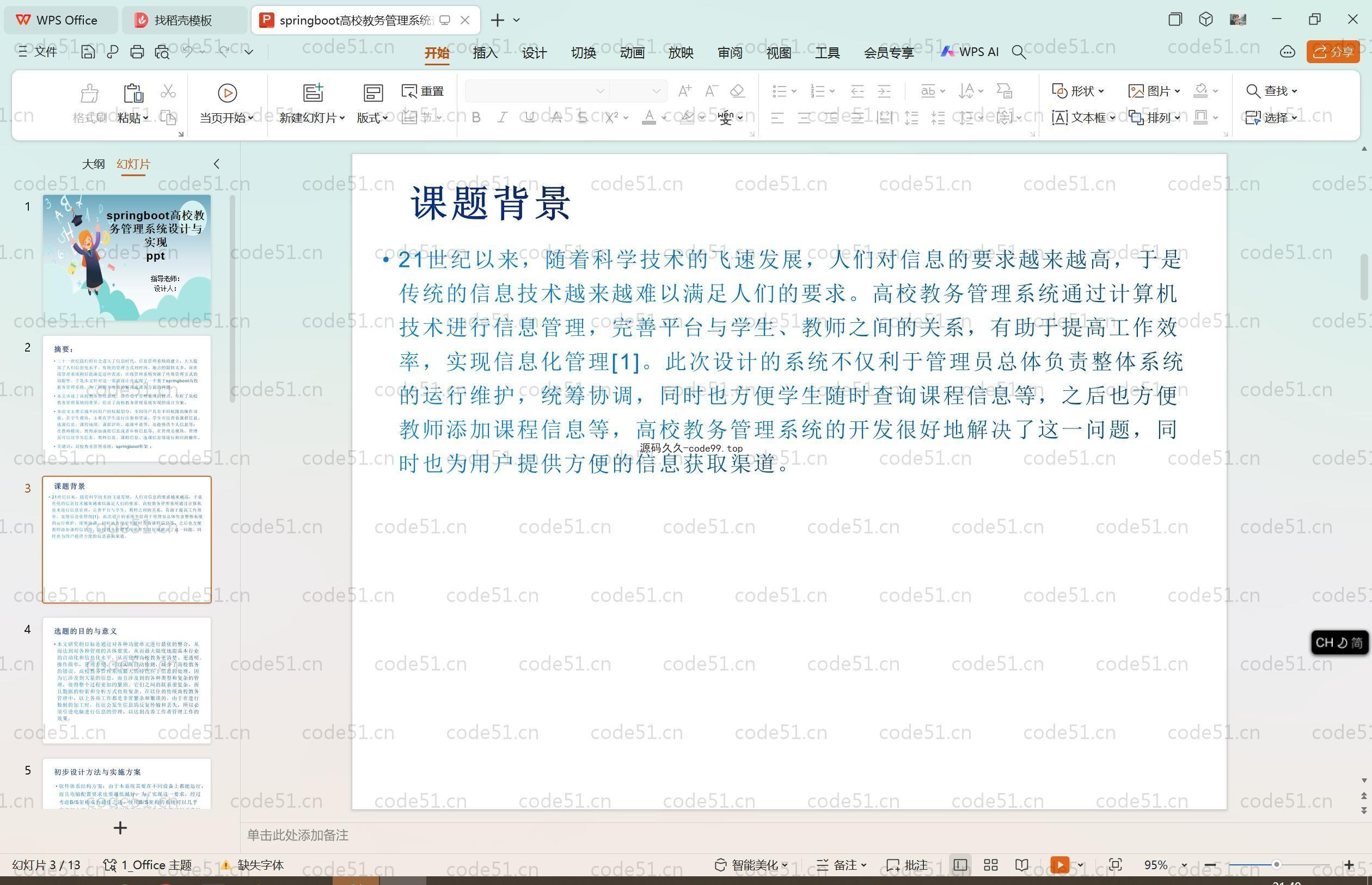
Task: Click the Format Painter icon
Action: [90, 93]
